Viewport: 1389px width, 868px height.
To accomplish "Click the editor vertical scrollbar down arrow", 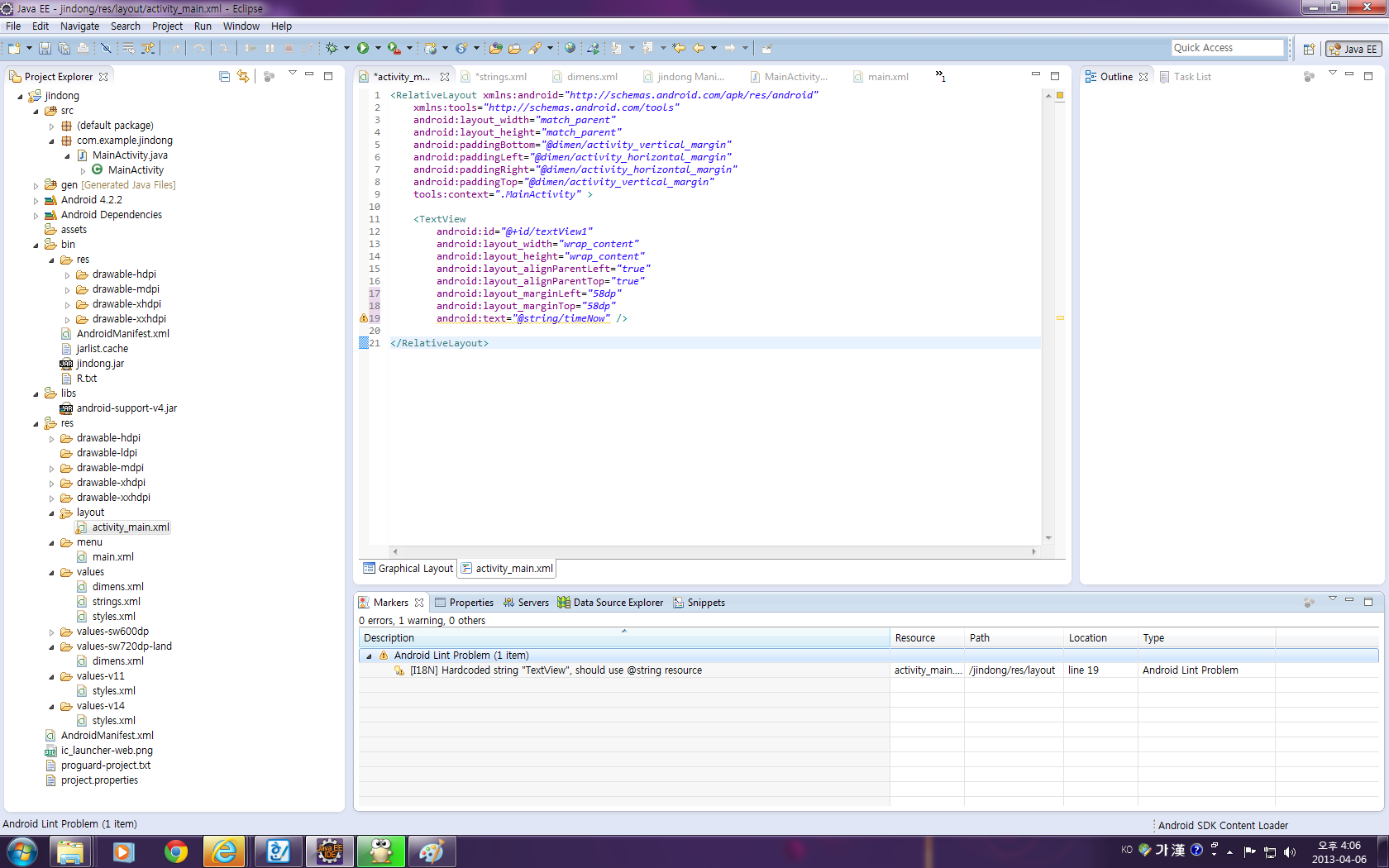I will pyautogui.click(x=1048, y=538).
